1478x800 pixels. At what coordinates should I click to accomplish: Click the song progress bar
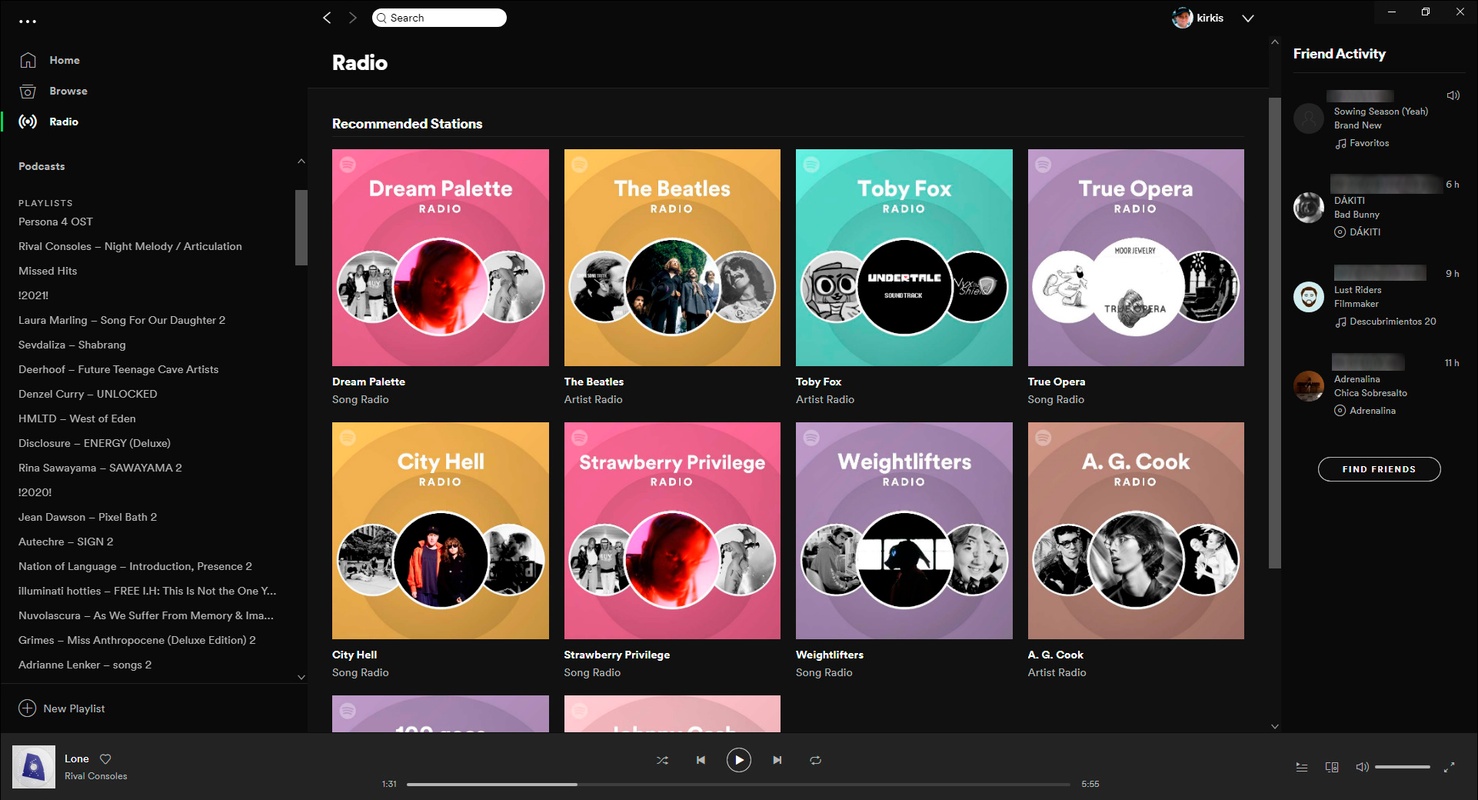click(740, 784)
